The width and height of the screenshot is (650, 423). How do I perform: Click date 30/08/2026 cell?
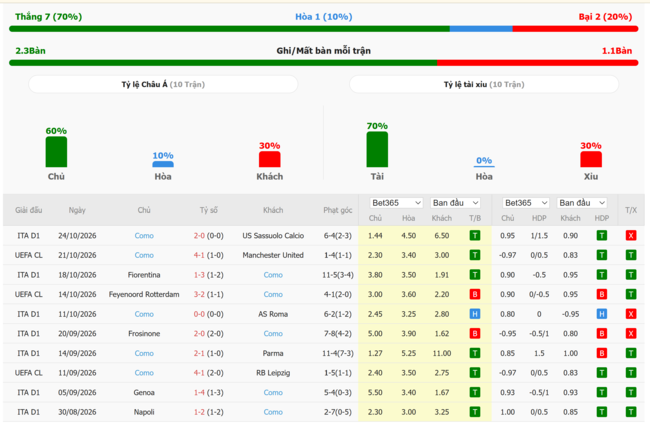pos(77,412)
